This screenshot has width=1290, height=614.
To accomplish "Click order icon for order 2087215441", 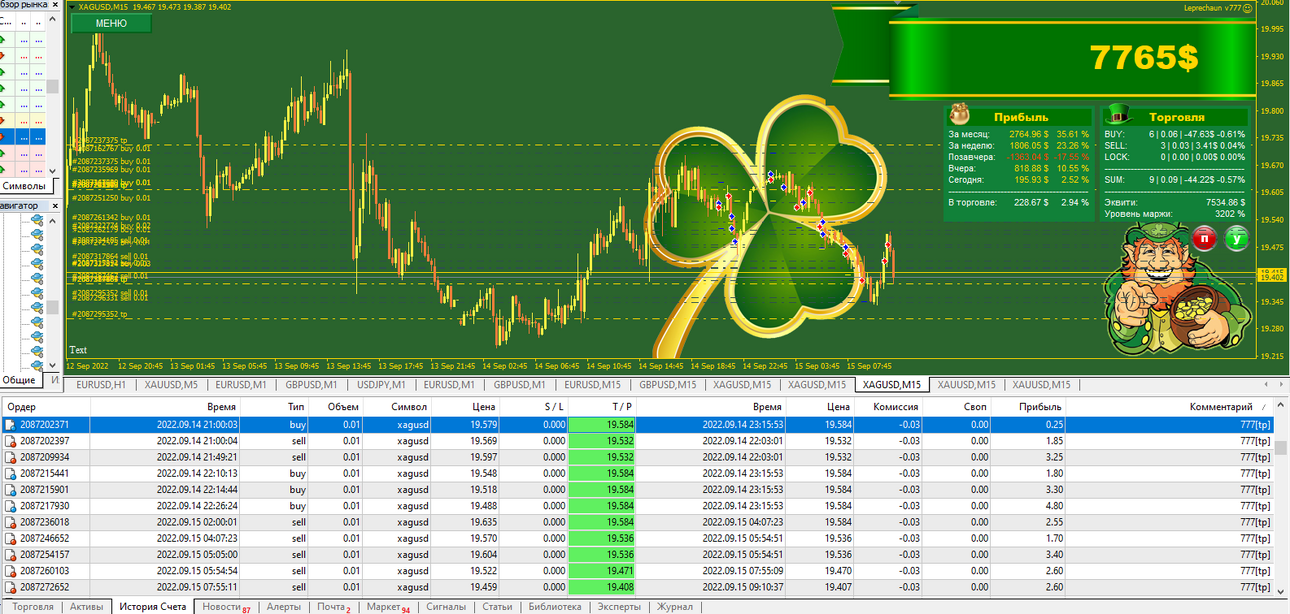I will point(11,473).
